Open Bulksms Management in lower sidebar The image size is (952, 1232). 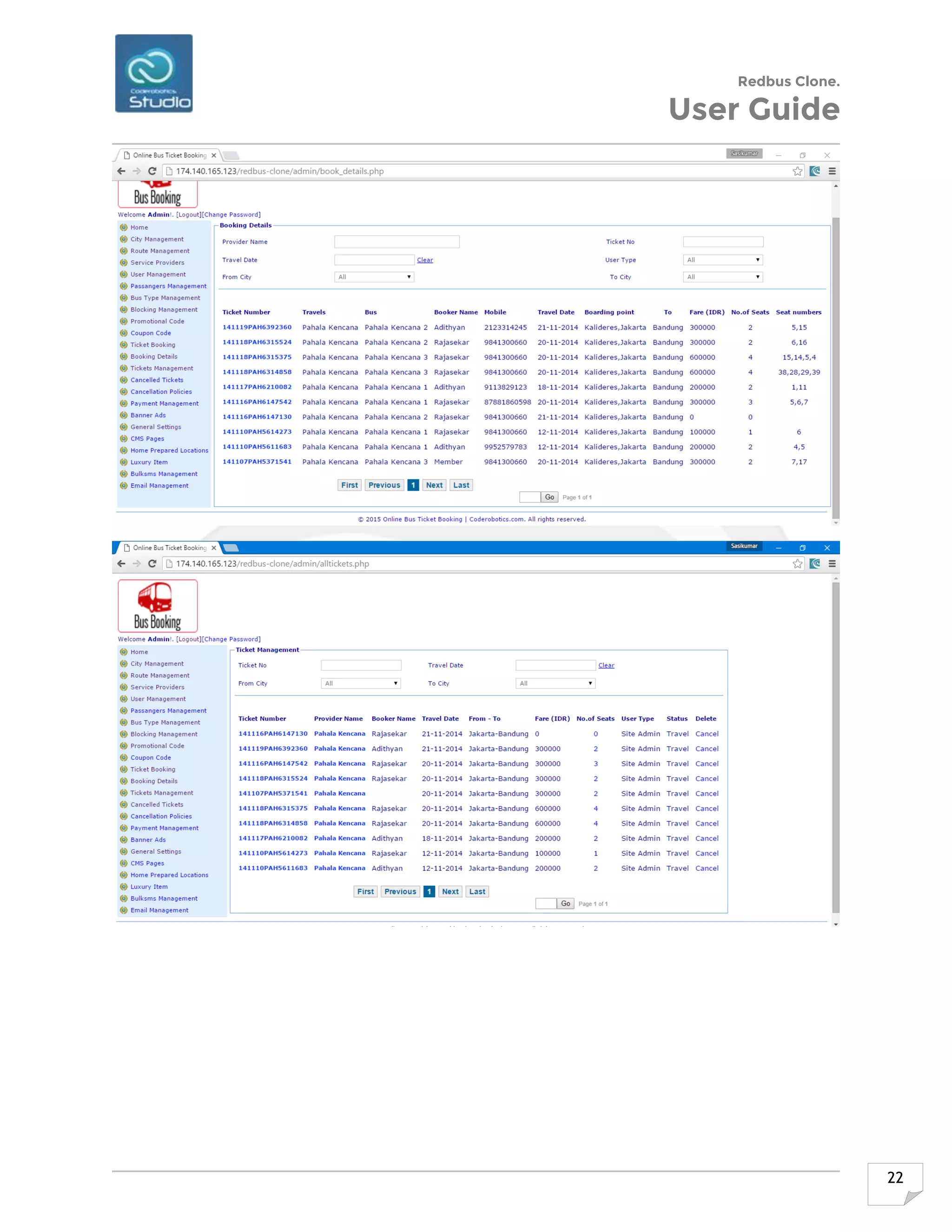164,898
